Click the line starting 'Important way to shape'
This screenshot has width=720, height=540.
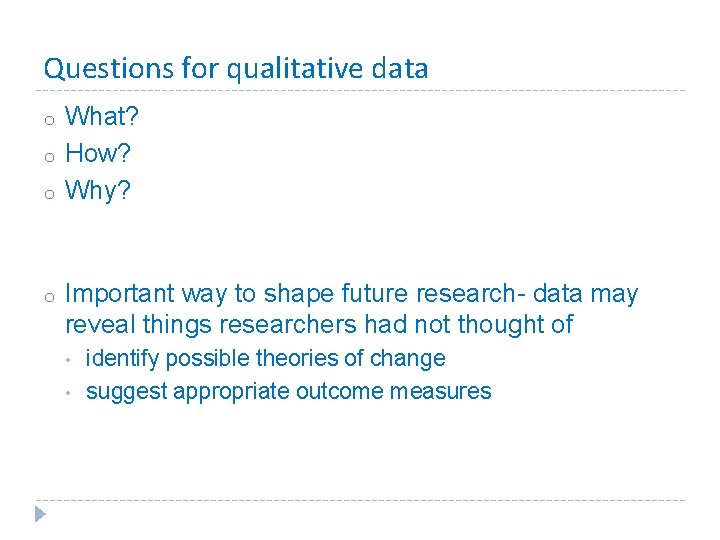[x=351, y=294]
